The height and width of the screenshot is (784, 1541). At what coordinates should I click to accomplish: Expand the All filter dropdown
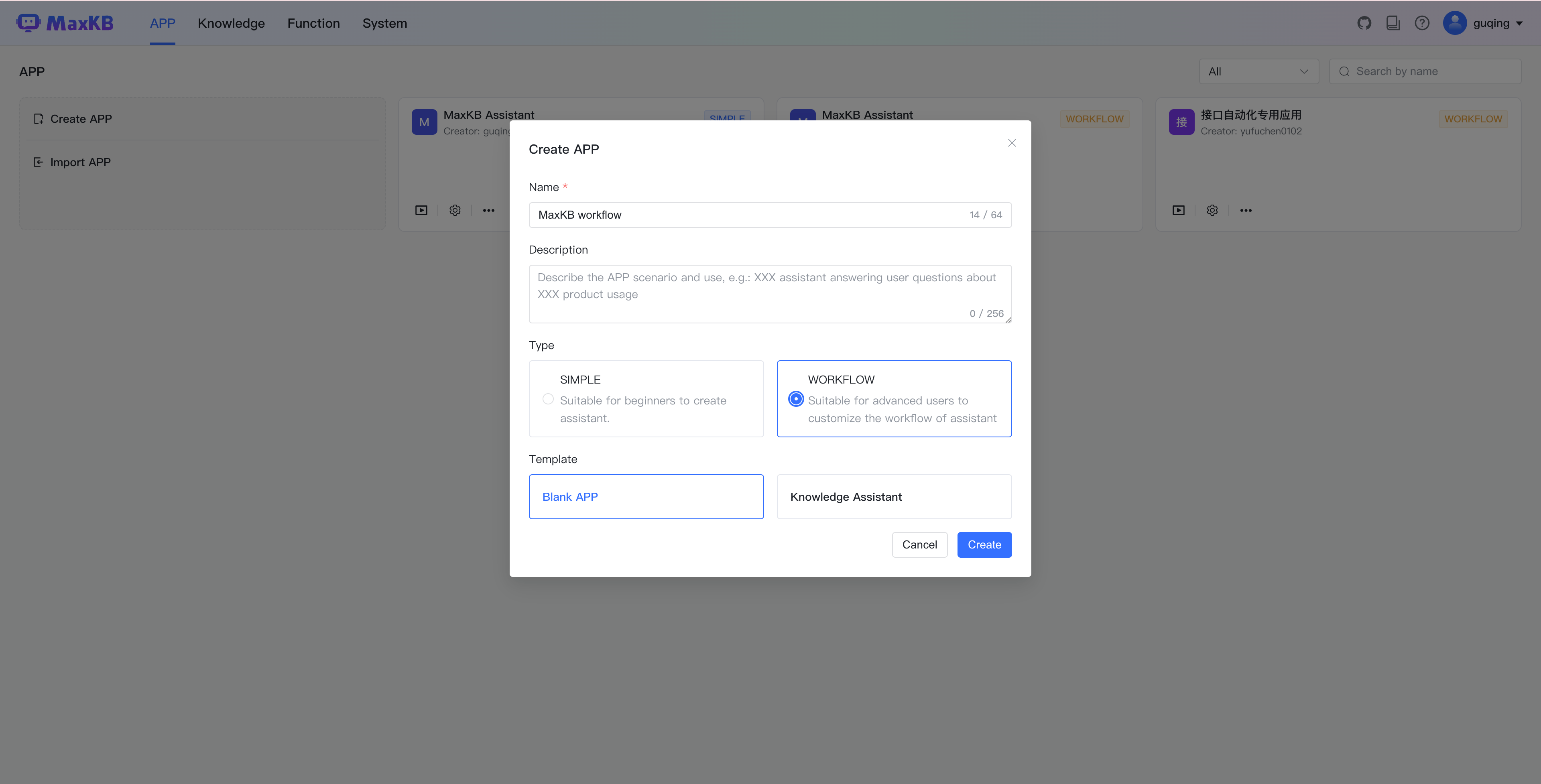pyautogui.click(x=1258, y=71)
